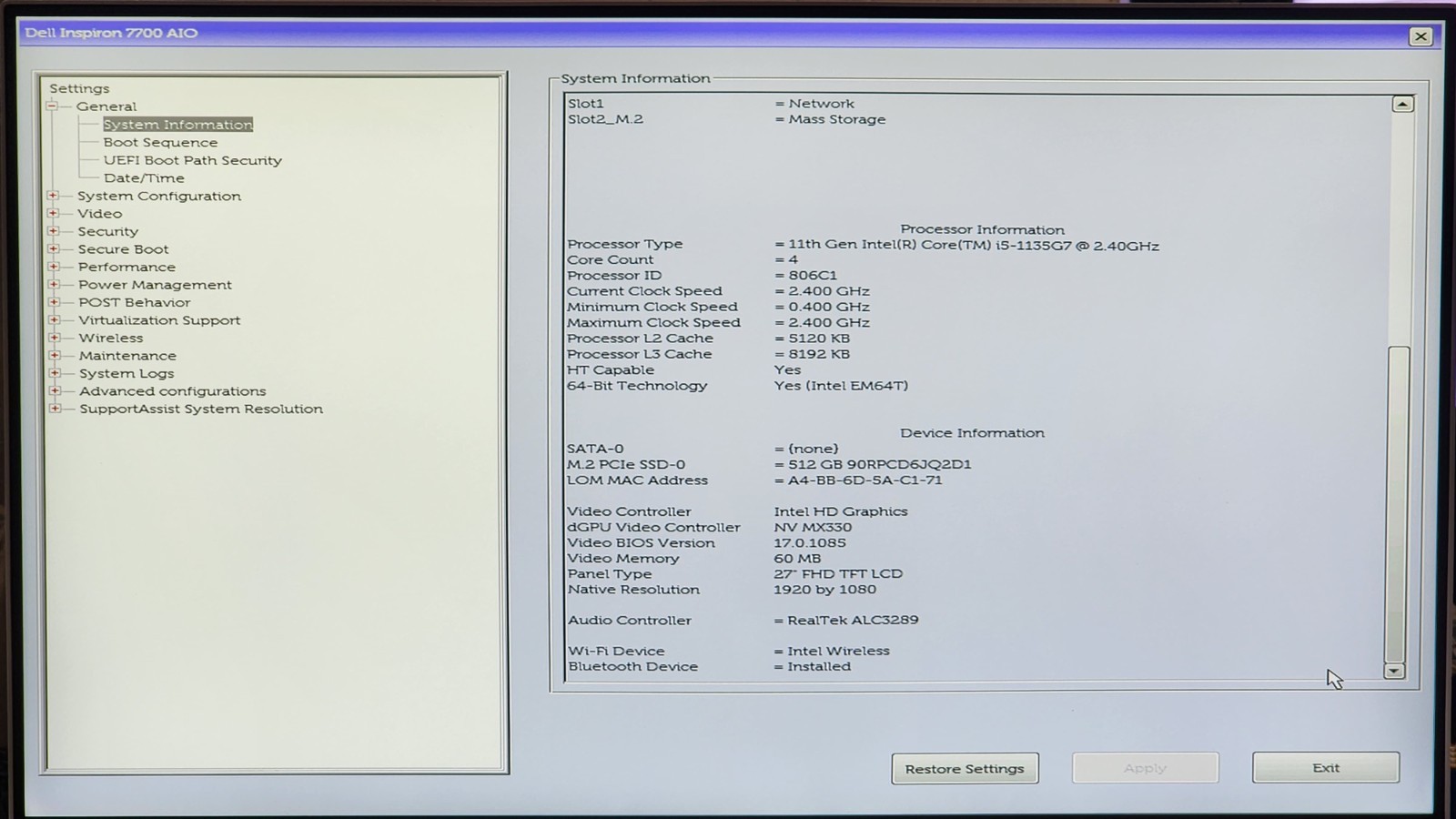Expand the System Configuration node
Viewport: 1456px width, 819px height.
53,196
